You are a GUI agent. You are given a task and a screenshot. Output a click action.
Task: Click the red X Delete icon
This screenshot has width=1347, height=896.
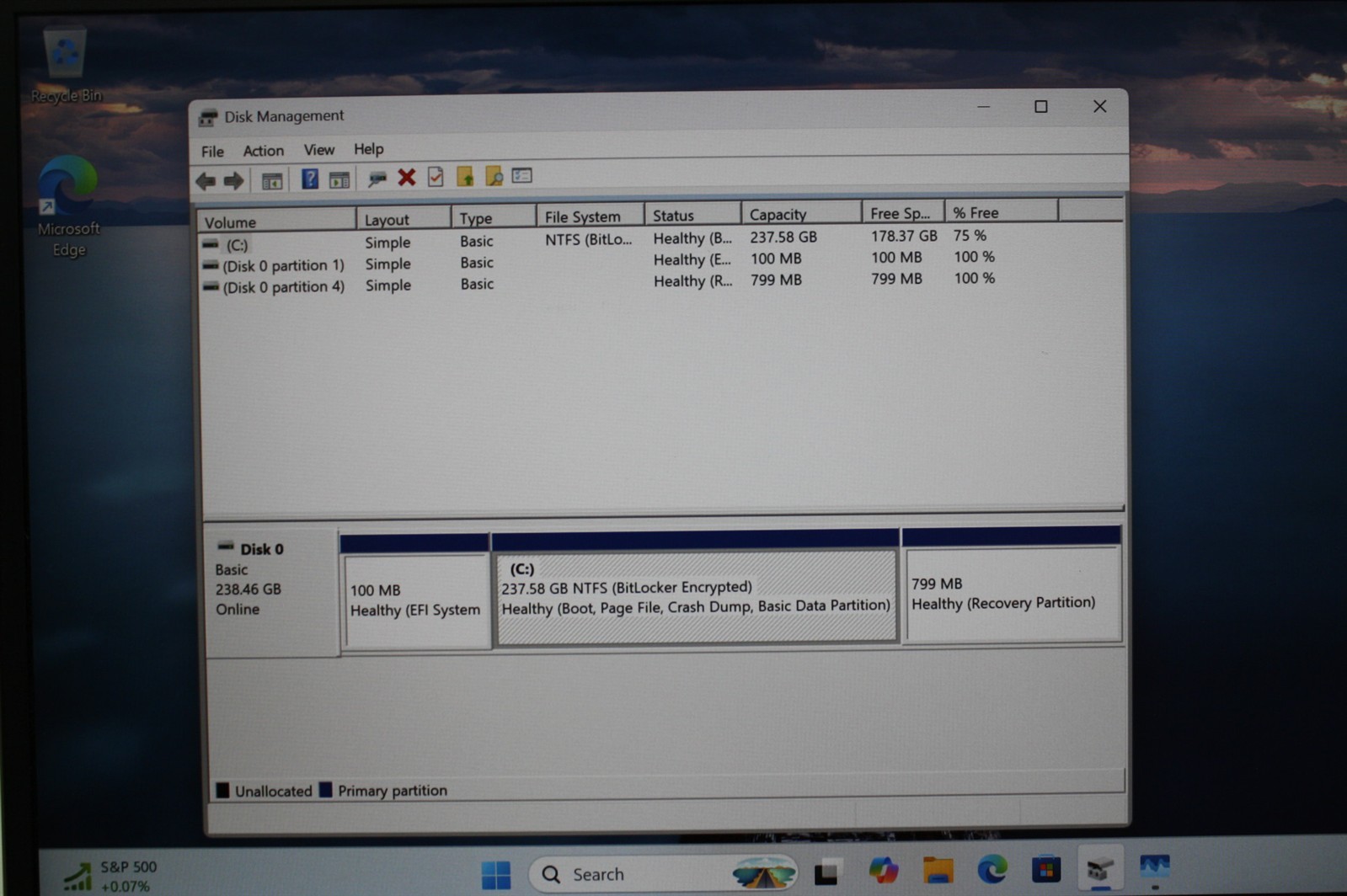click(x=407, y=177)
